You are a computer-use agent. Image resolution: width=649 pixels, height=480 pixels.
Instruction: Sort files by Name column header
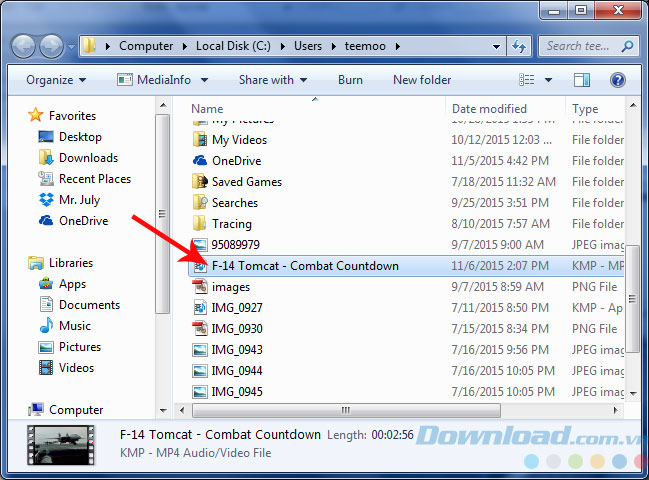[x=208, y=108]
